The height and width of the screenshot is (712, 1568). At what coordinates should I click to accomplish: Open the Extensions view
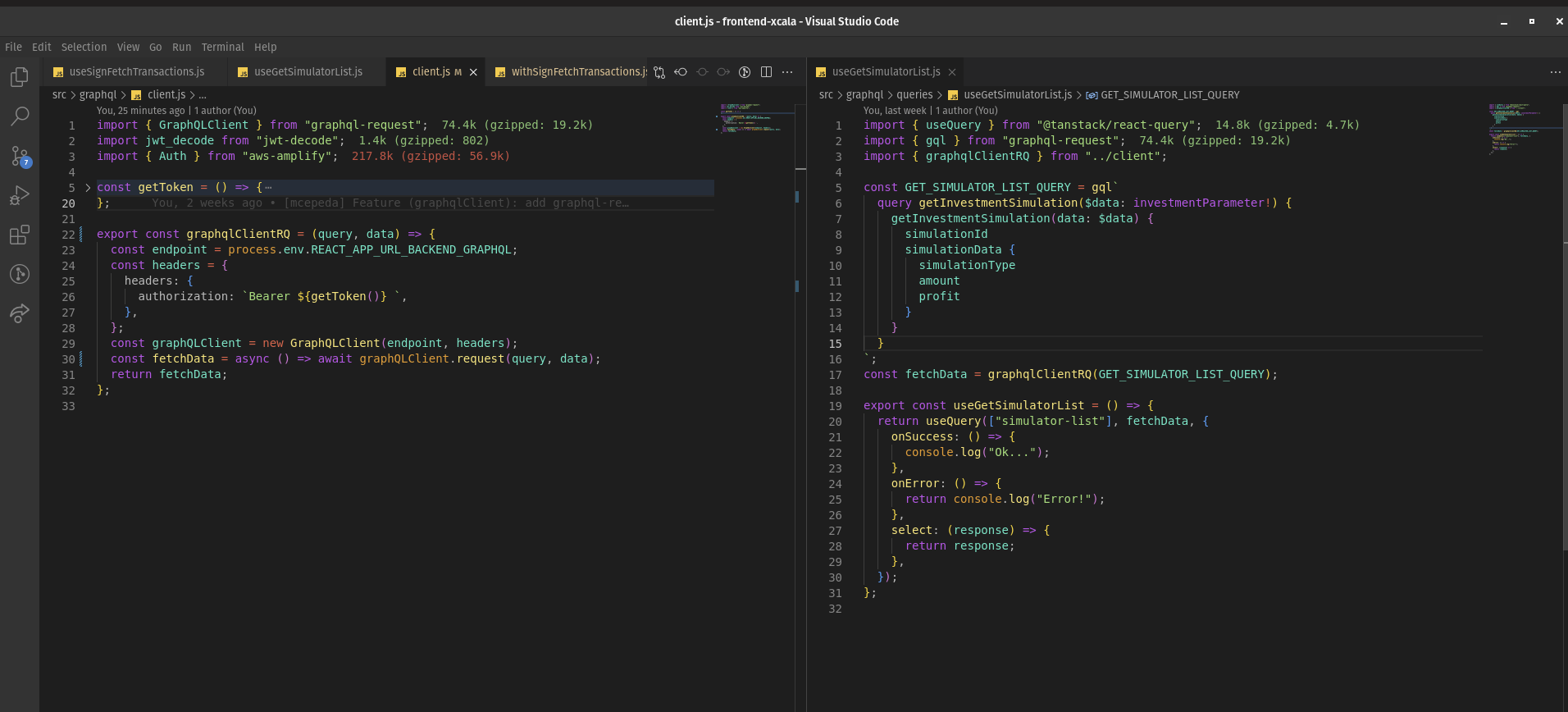(x=20, y=235)
